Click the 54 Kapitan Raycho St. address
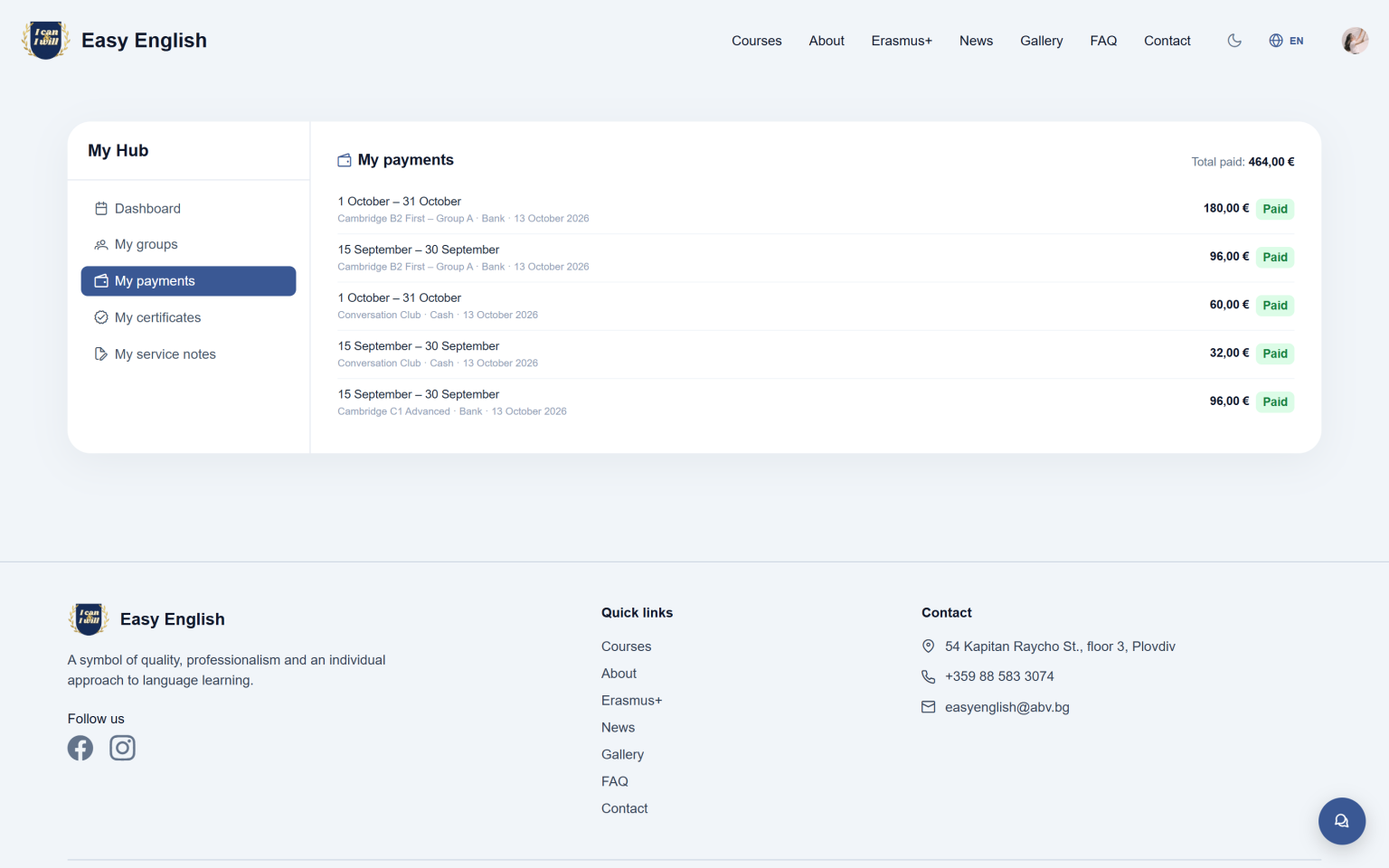 point(1060,646)
